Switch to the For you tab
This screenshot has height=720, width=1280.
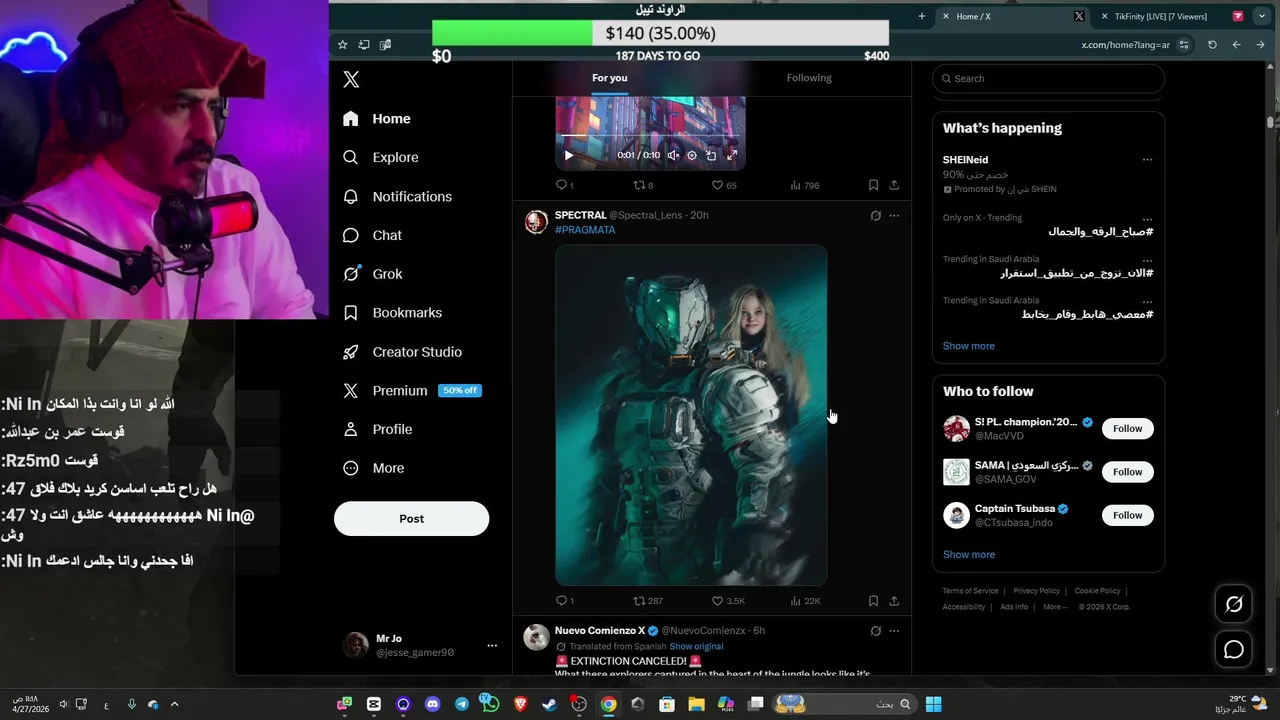tap(610, 78)
